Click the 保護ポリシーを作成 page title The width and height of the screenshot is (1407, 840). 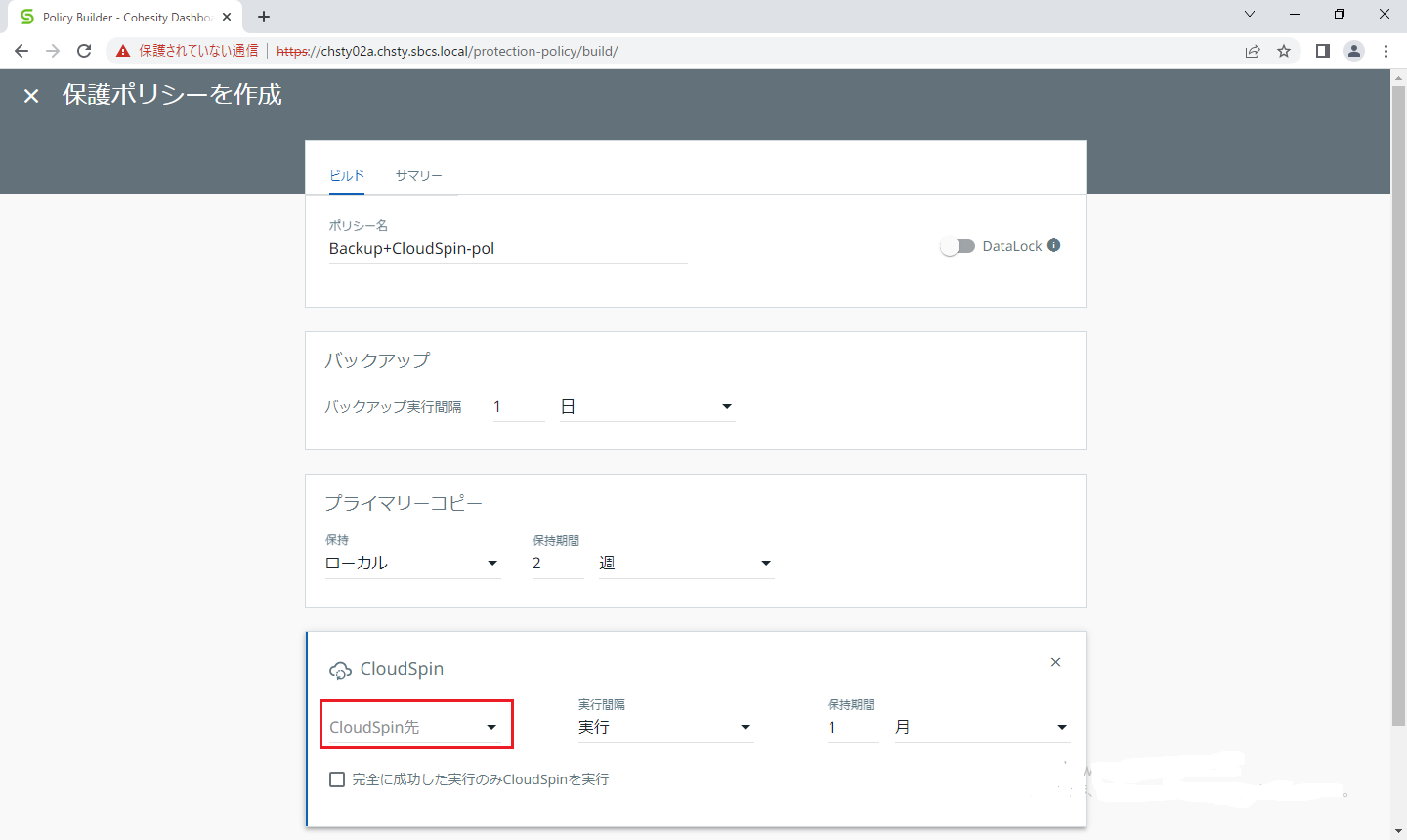point(172,95)
